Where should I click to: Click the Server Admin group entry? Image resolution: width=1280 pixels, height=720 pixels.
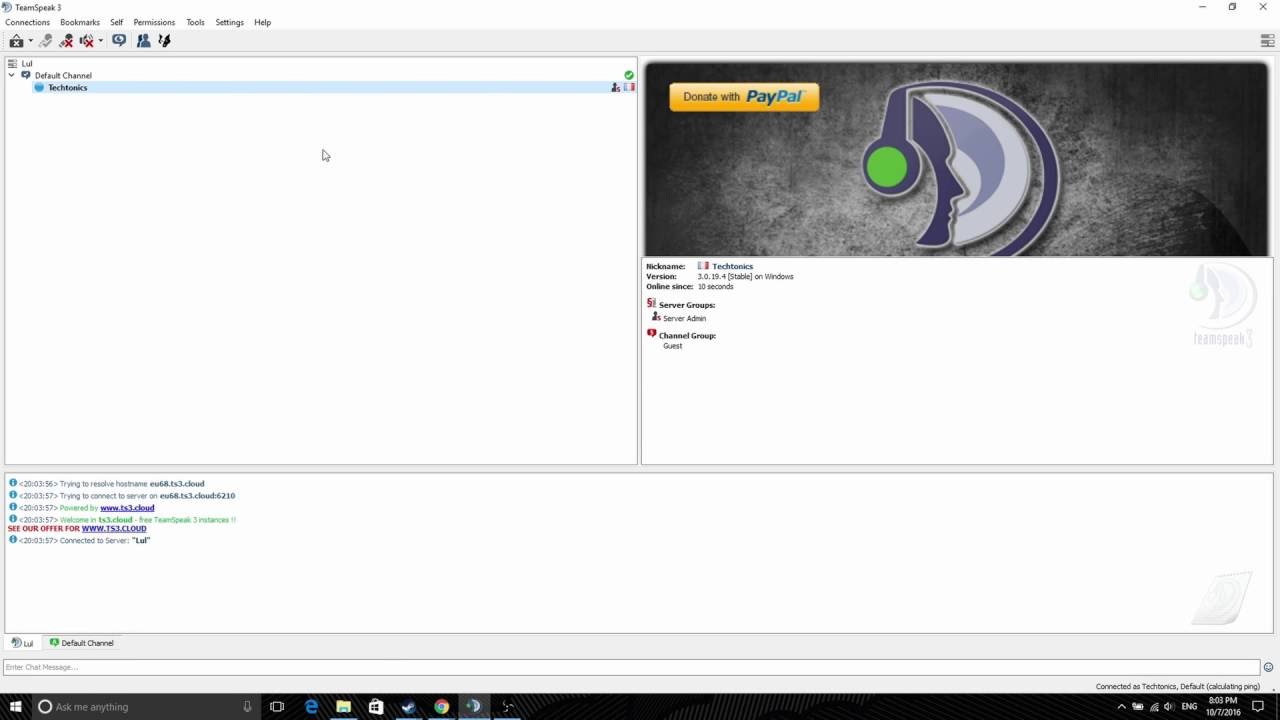(x=684, y=318)
